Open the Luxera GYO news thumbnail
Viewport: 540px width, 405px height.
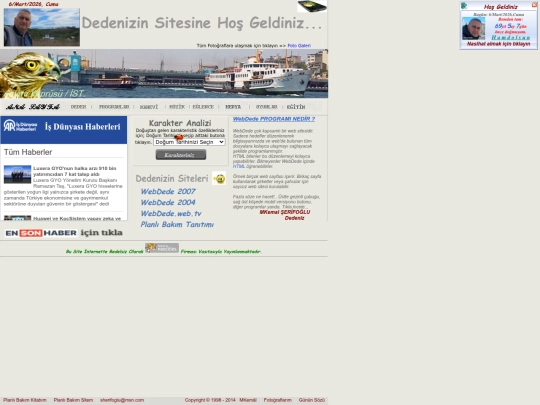(x=17, y=174)
